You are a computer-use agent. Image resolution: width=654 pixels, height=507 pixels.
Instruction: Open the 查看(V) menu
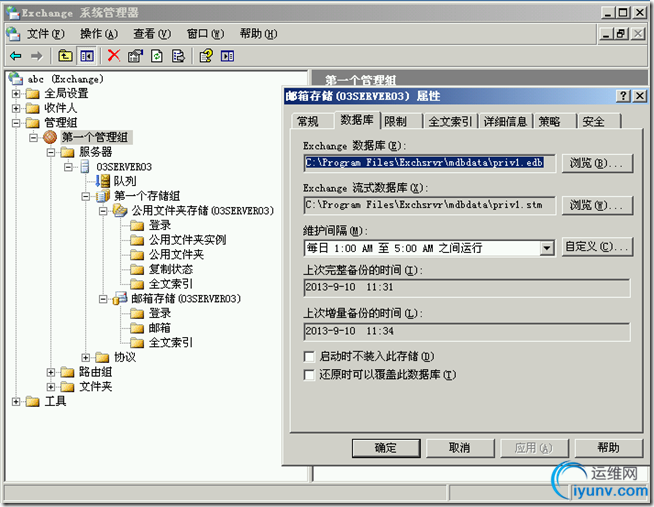(x=152, y=34)
